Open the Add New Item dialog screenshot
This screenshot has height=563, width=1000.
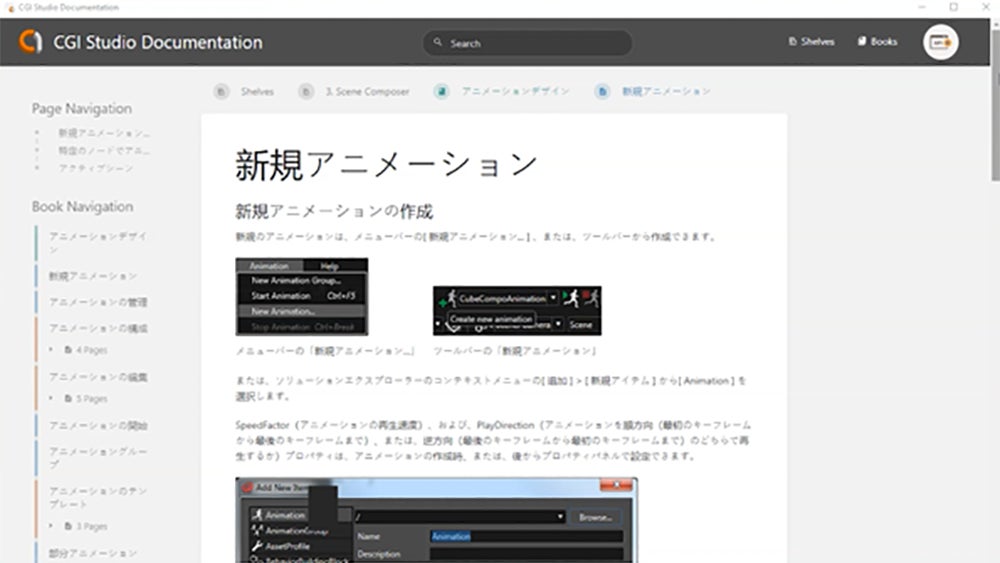tap(436, 520)
